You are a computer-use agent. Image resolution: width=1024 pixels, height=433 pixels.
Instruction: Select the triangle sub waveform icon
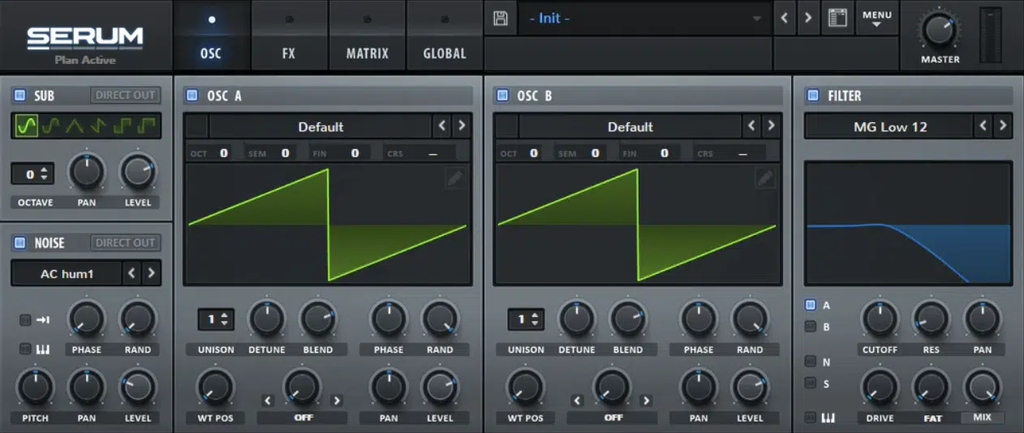tap(74, 126)
